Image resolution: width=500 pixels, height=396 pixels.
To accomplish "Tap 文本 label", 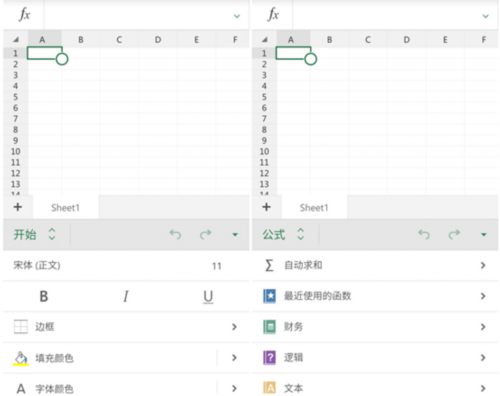I will pos(293,388).
